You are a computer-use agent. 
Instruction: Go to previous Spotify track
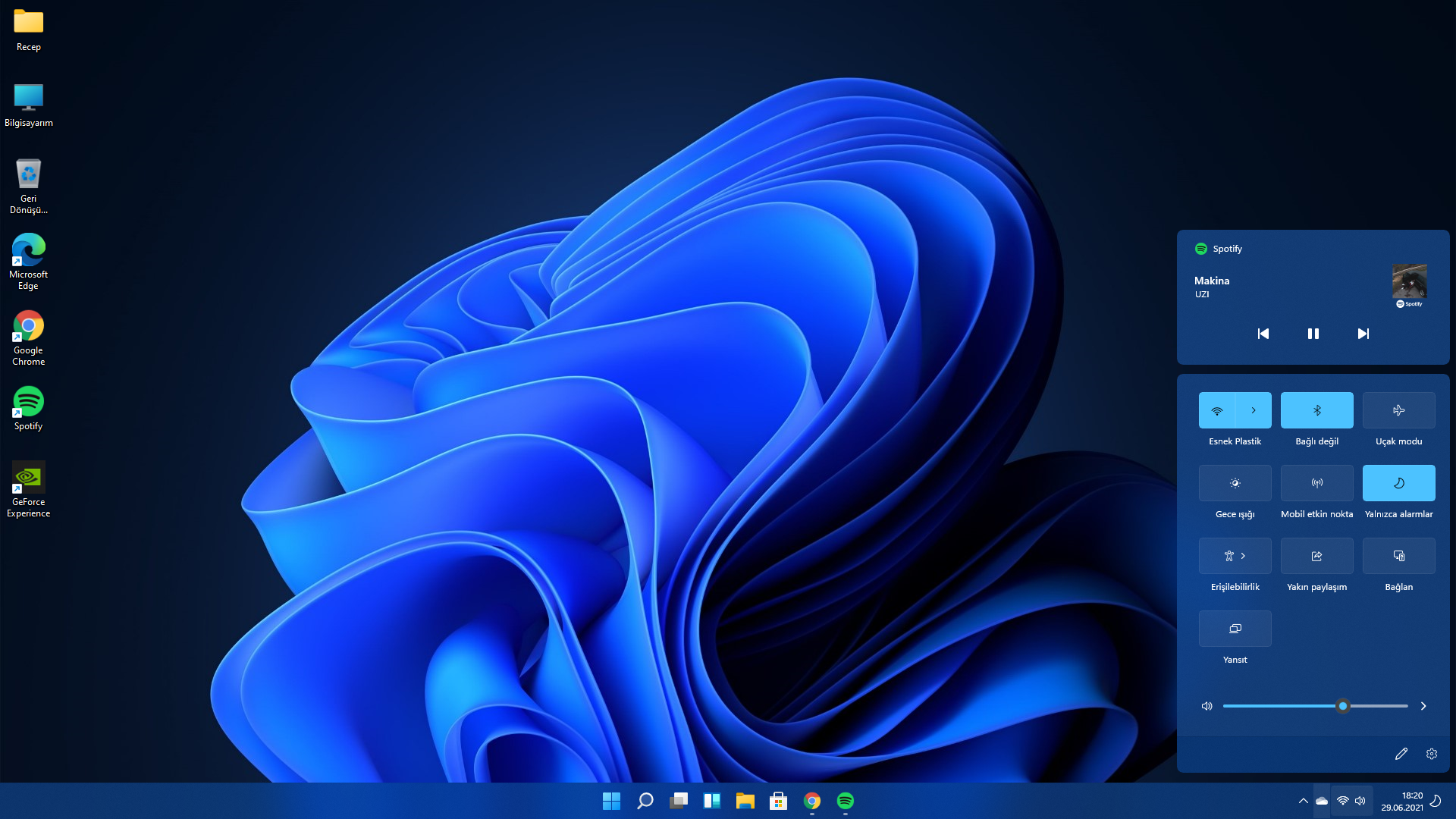pos(1263,334)
